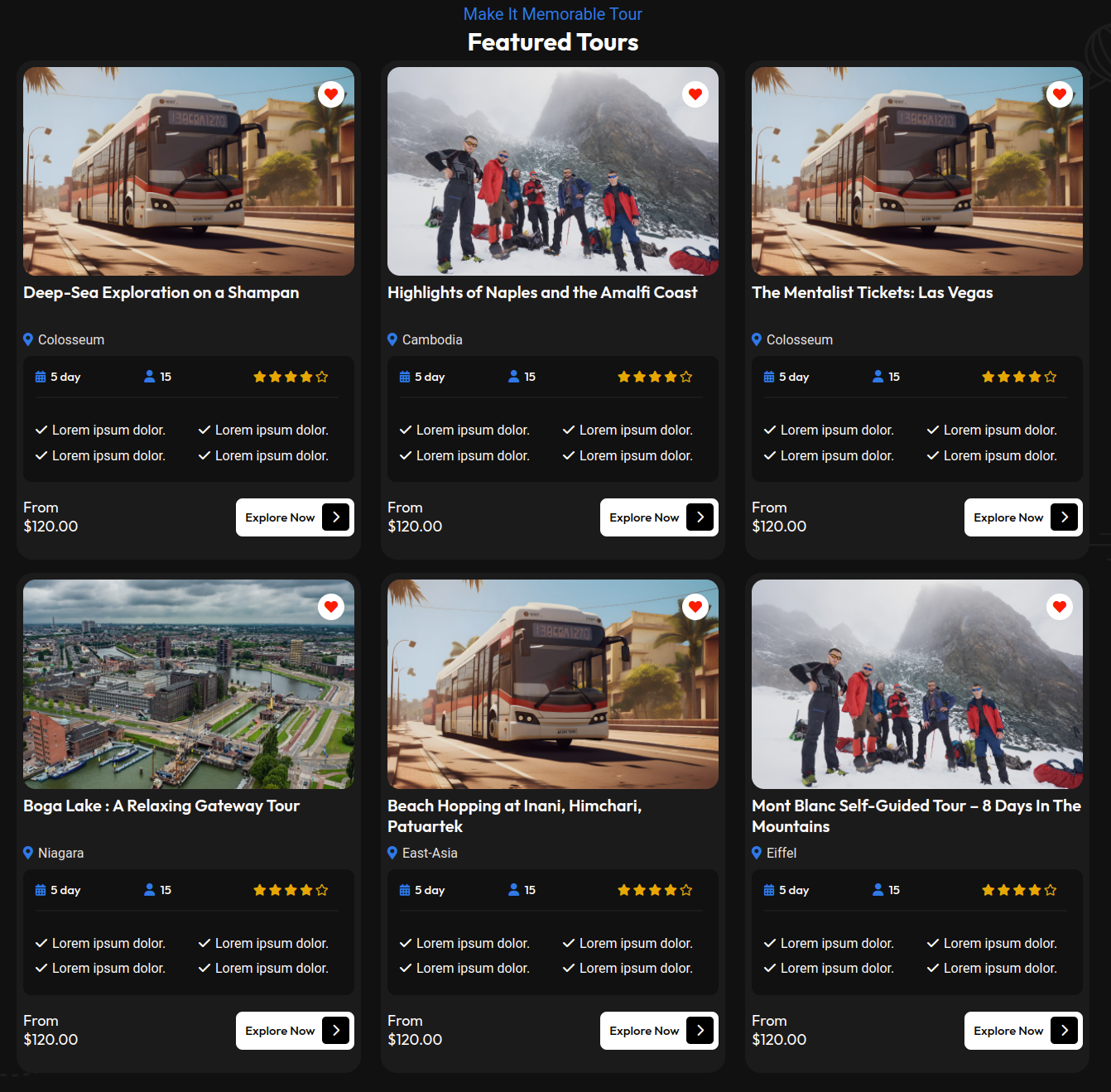Screen dimensions: 1111x1092
Task: Open Mont Blanc Self-Guided Tour title link
Action: pyautogui.click(x=916, y=815)
